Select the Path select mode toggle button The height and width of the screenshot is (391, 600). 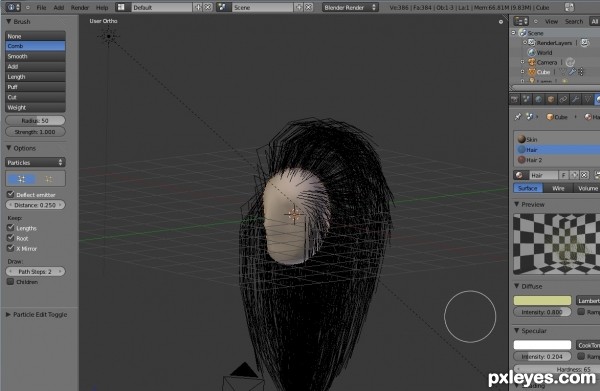(x=21, y=179)
